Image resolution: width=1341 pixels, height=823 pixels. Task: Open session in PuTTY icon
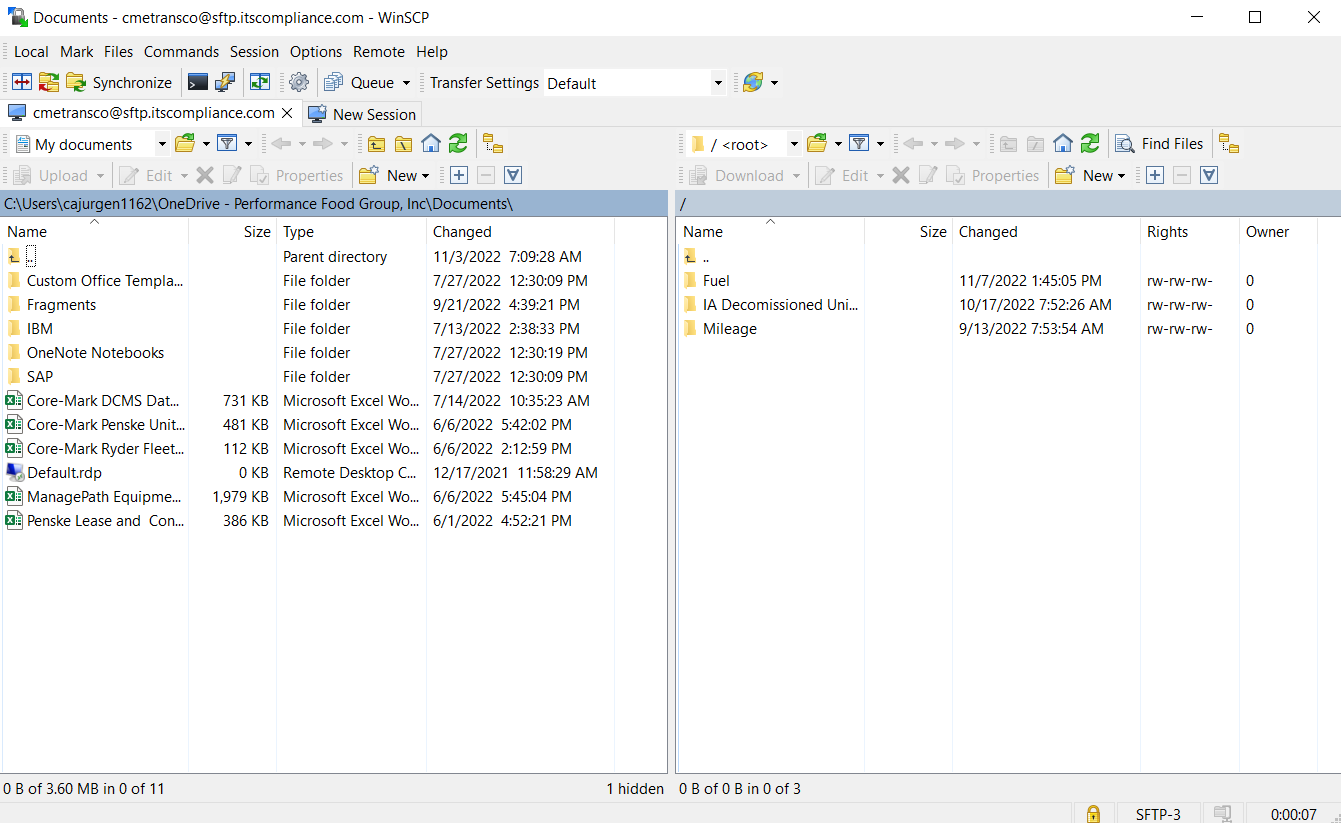pos(225,83)
